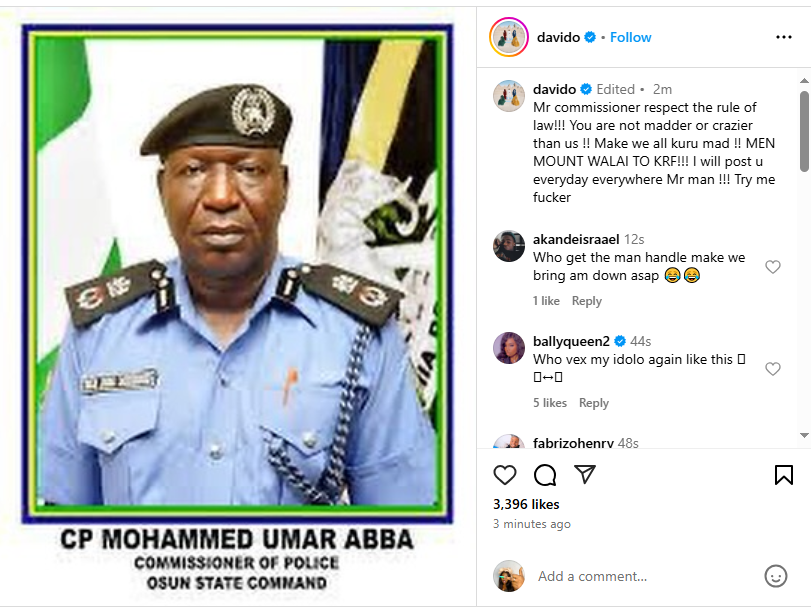Open davido's profile picture in header
This screenshot has width=811, height=608.
click(508, 37)
